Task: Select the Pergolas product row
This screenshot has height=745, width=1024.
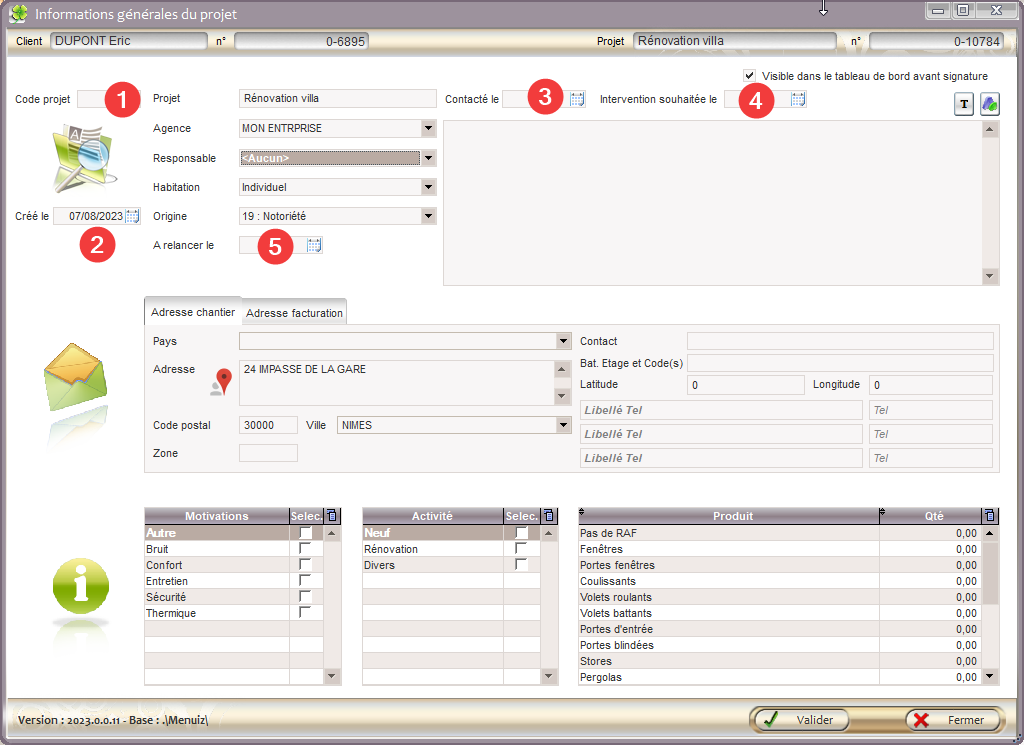Action: [x=778, y=677]
